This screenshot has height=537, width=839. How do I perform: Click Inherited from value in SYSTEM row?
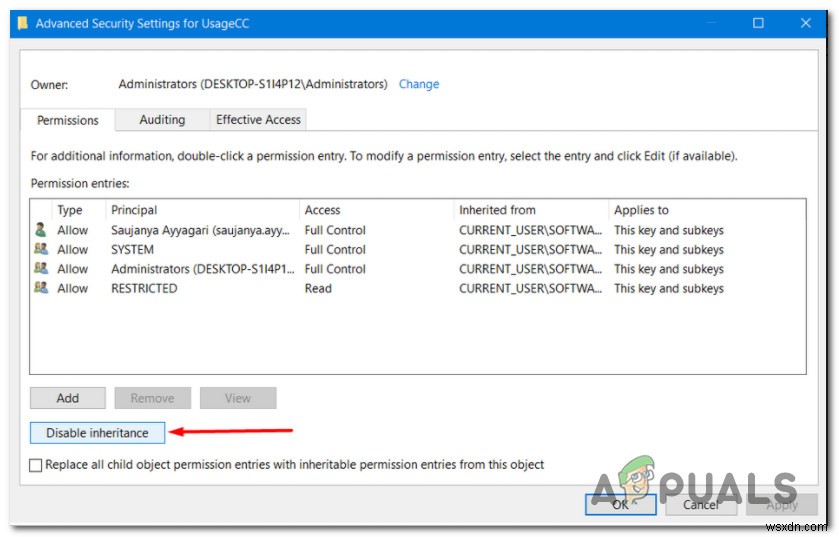point(530,250)
